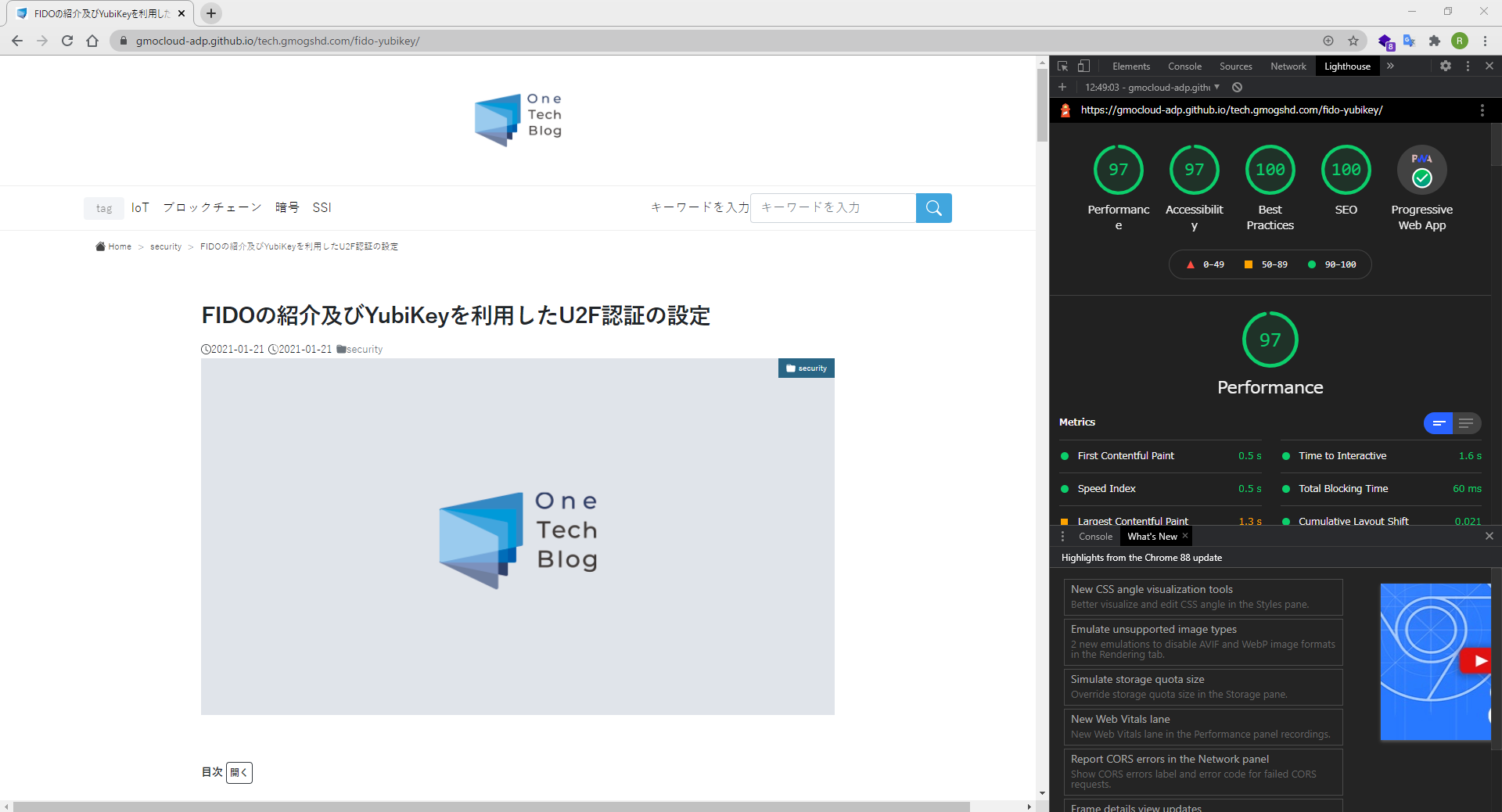The width and height of the screenshot is (1502, 812).
Task: Start a new Lighthouse audit with plus icon
Action: click(1062, 88)
